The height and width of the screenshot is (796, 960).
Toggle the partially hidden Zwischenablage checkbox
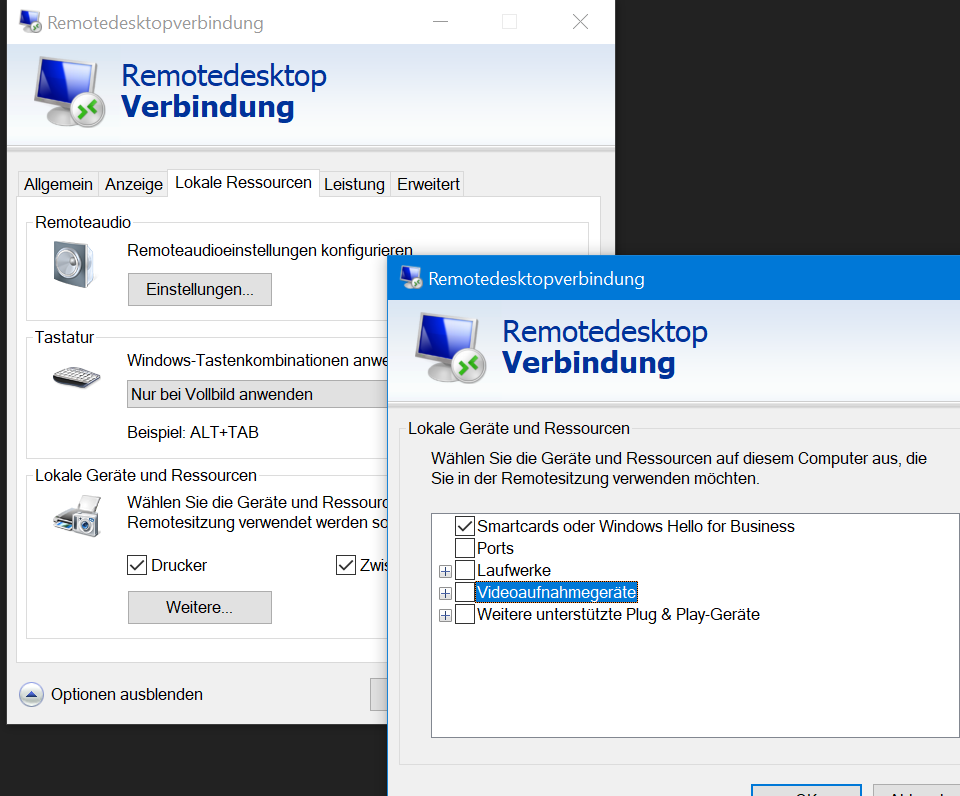click(346, 565)
